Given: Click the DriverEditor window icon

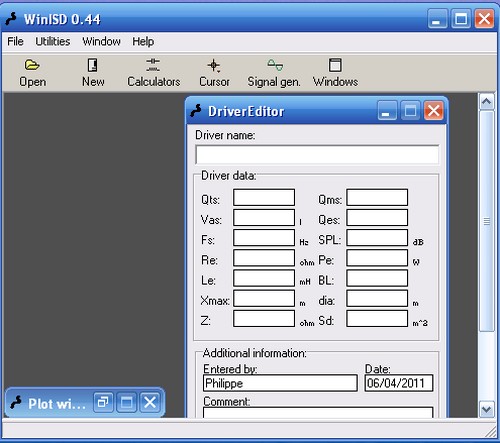Looking at the screenshot, I should coord(196,111).
